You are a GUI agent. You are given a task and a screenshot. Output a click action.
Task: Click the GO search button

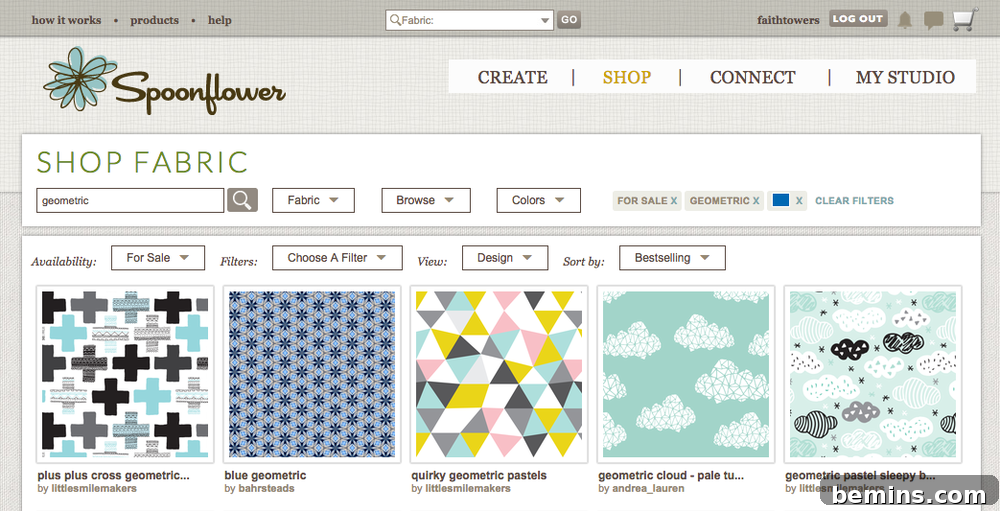pyautogui.click(x=569, y=20)
